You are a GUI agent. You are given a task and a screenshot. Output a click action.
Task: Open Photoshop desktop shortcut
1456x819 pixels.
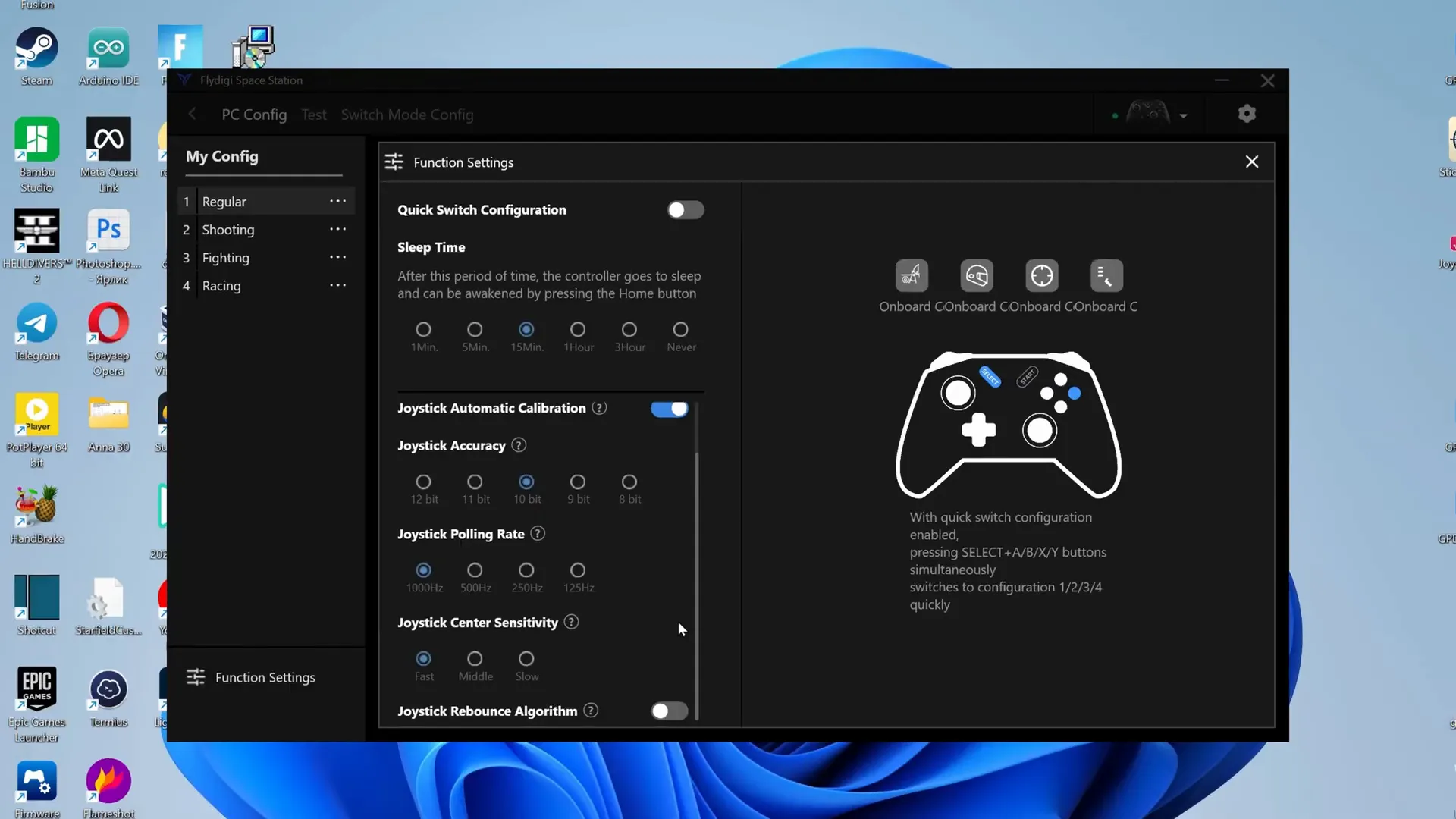(x=108, y=247)
